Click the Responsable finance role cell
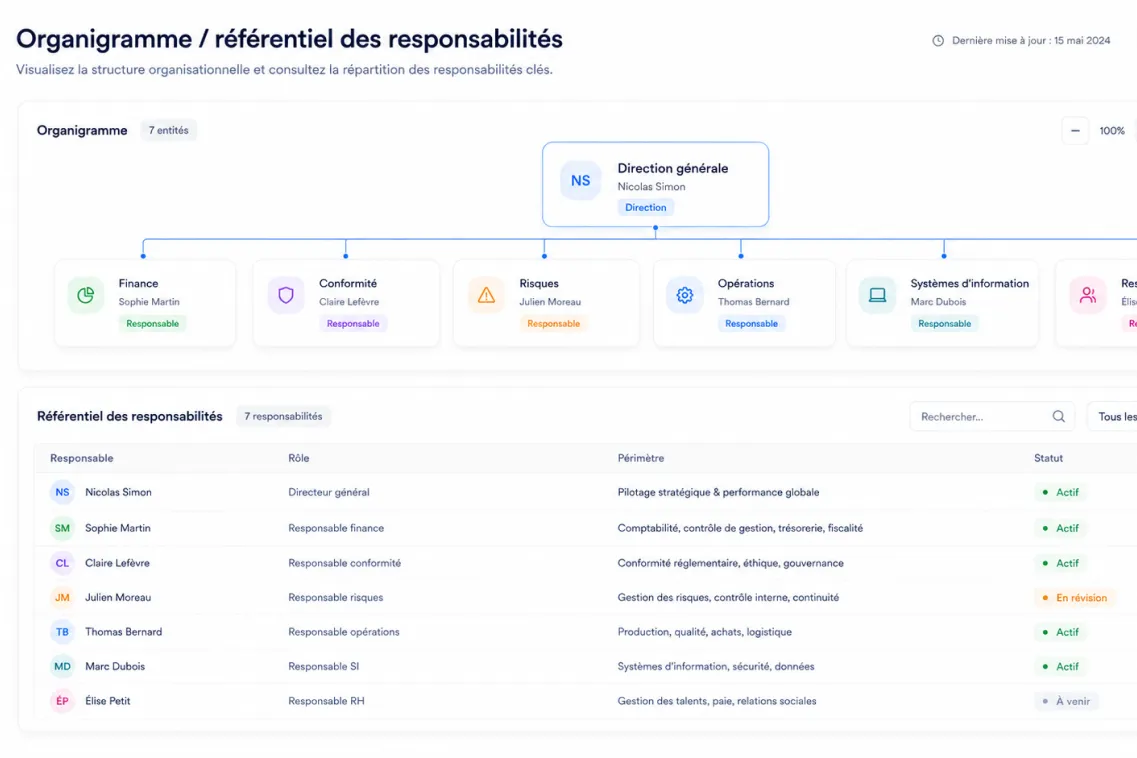Viewport: 1137px width, 758px height. [x=336, y=528]
